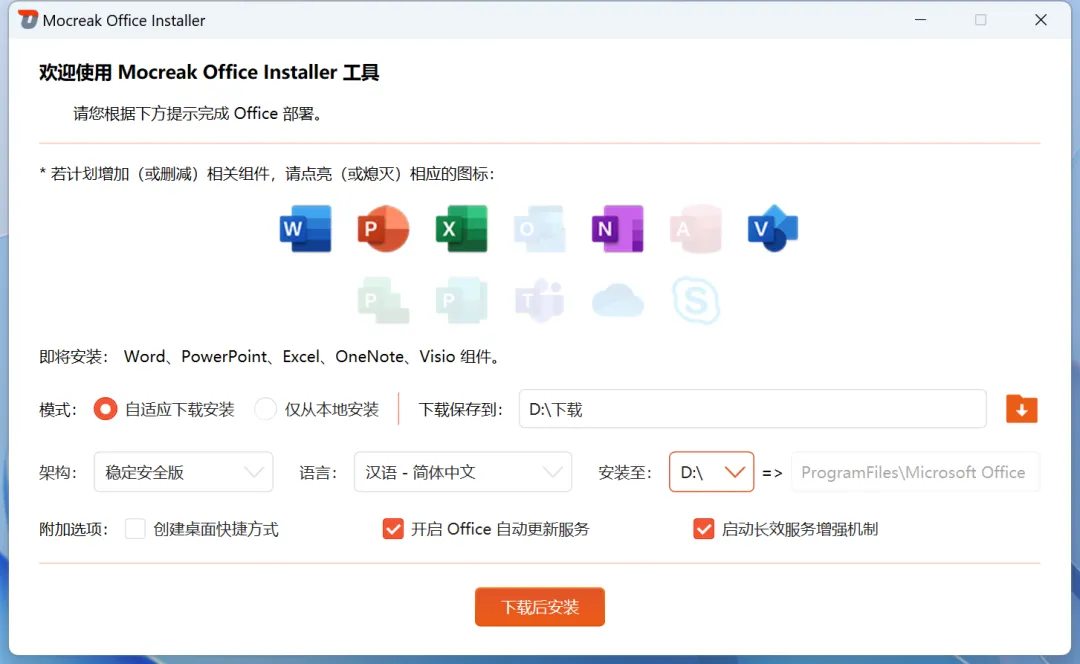
Task: Select 自适应下载安装 mode radio button
Action: coord(105,409)
